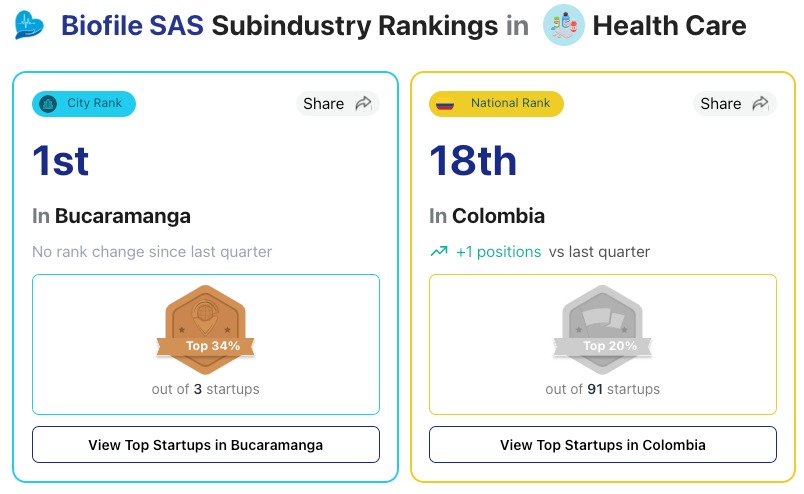This screenshot has width=804, height=494.
Task: Click the +1 positions change text
Action: 498,252
